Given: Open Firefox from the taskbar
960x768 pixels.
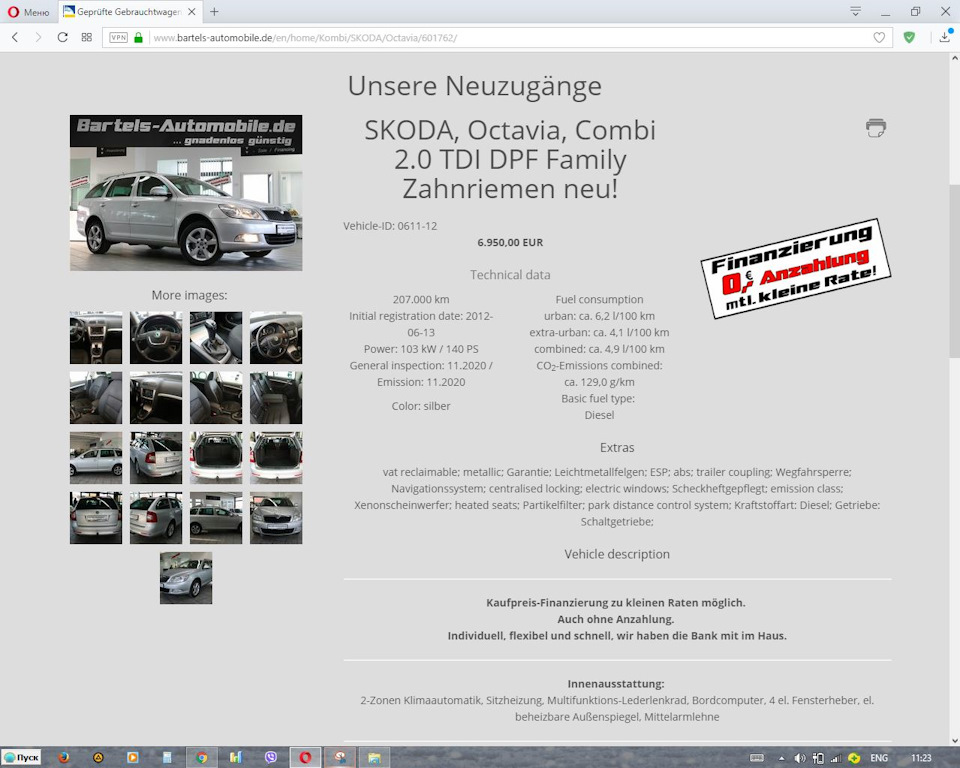Looking at the screenshot, I should 63,758.
